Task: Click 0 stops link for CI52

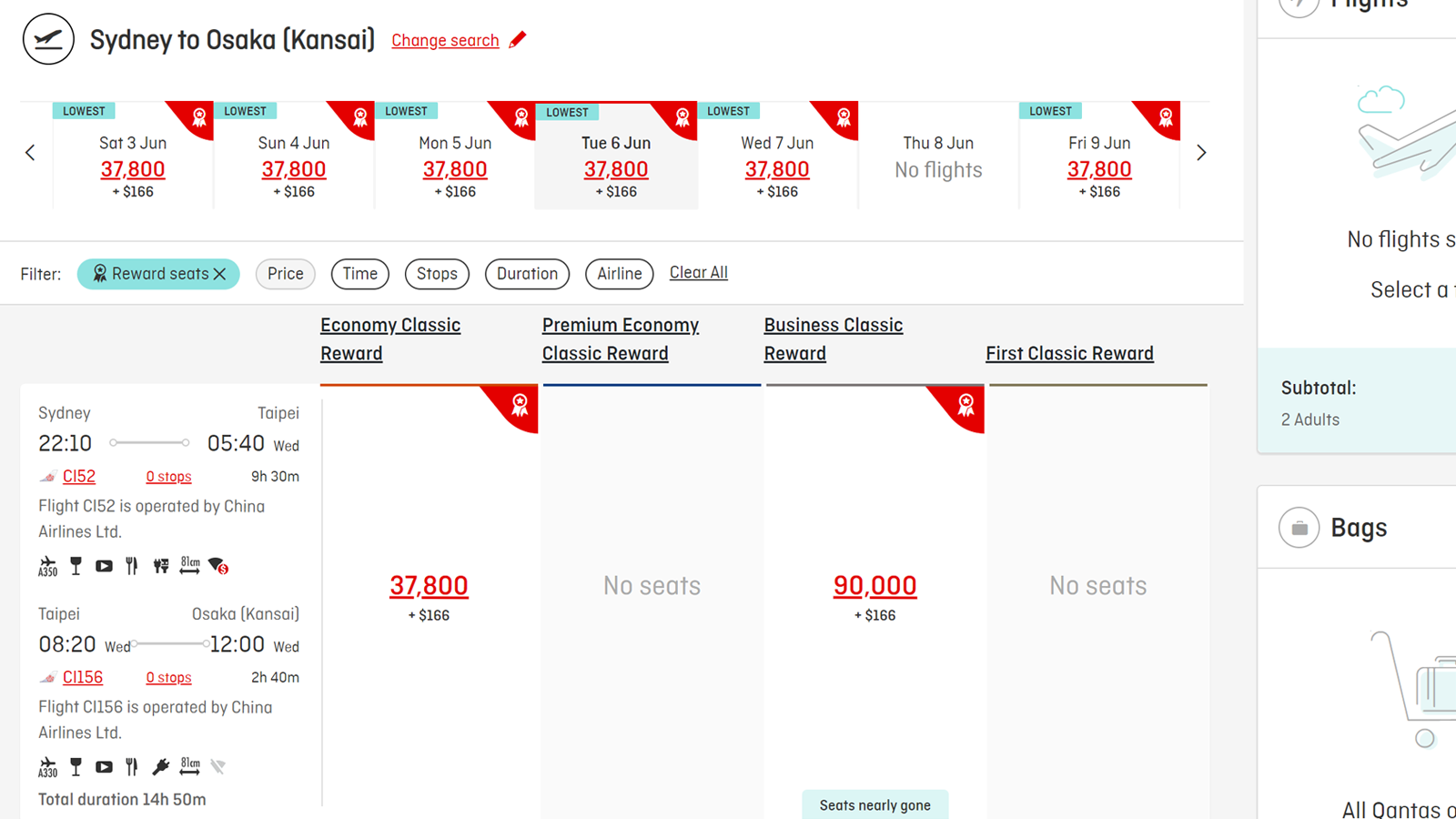Action: (x=168, y=477)
